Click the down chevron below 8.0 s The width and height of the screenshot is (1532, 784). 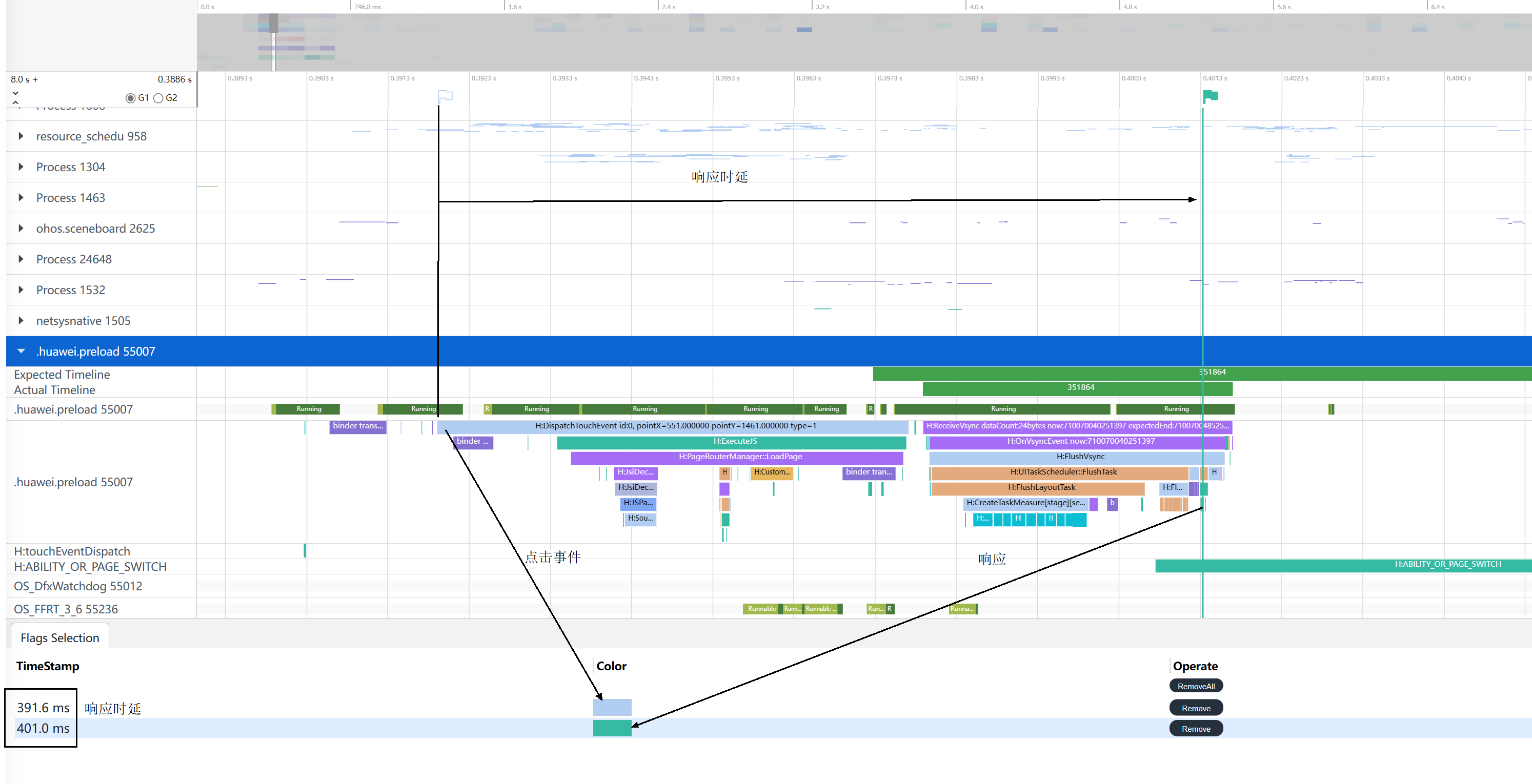click(x=15, y=93)
